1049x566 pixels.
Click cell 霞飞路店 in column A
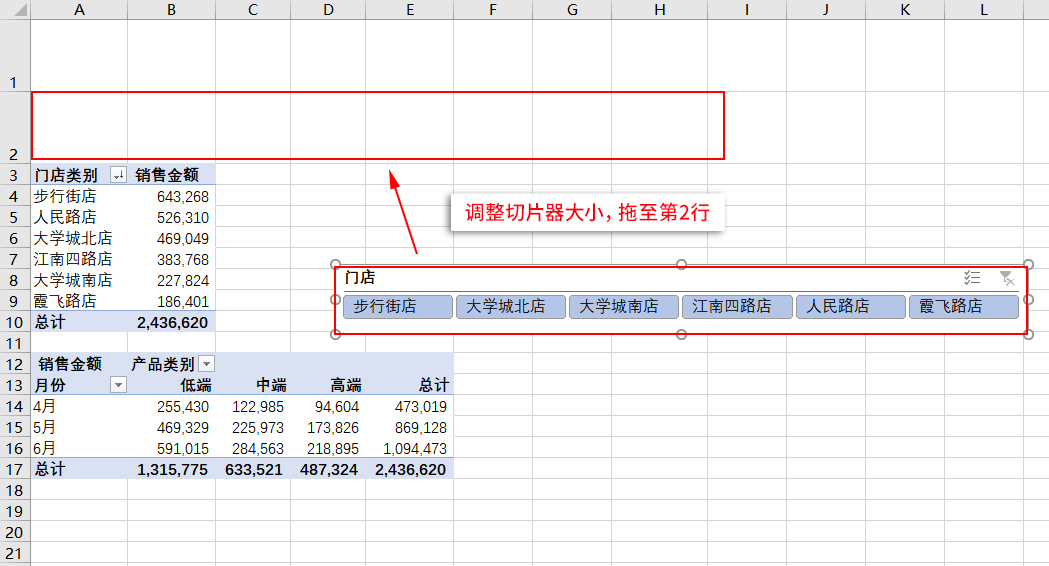coord(65,301)
